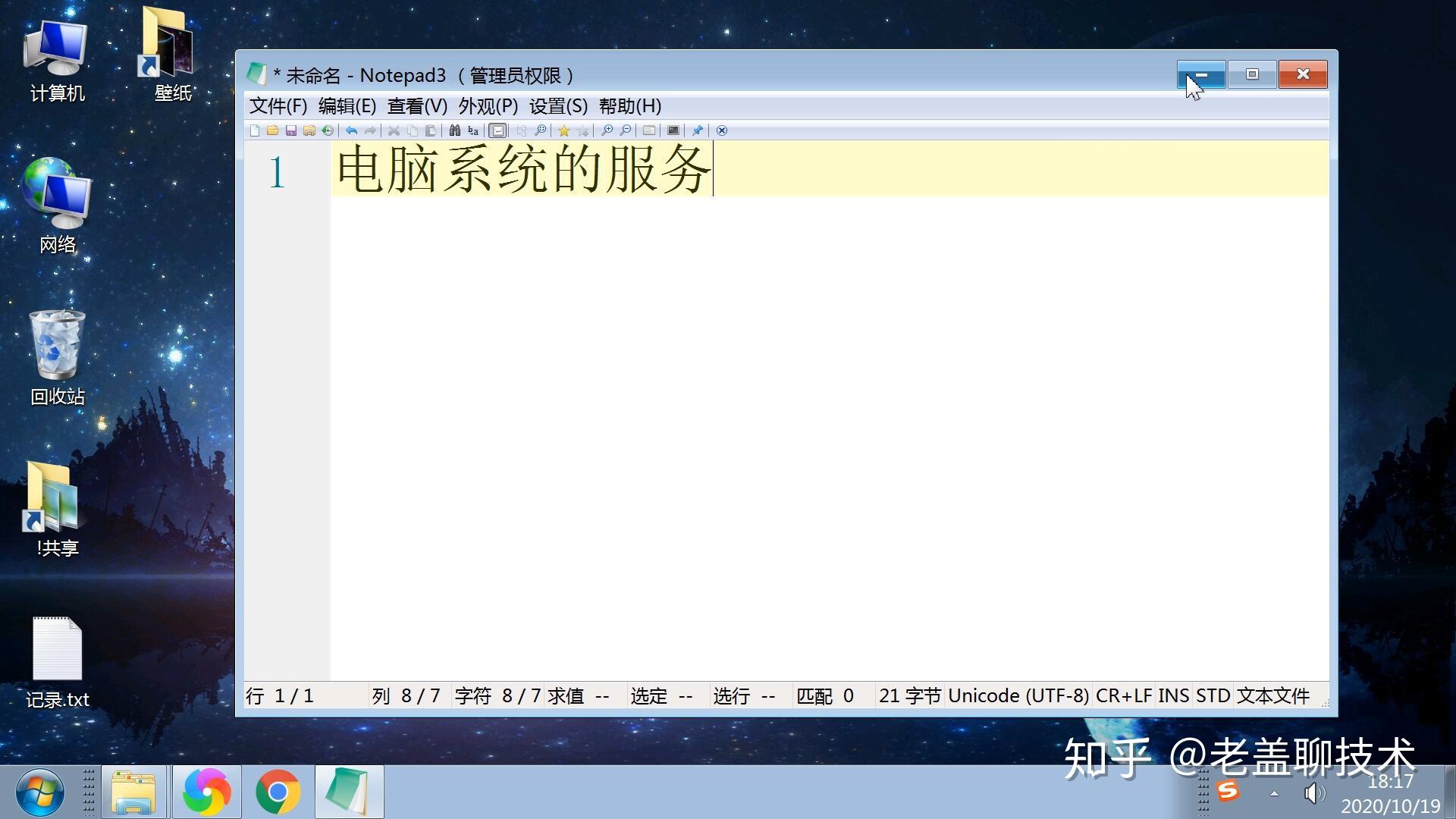Image resolution: width=1456 pixels, height=819 pixels.
Task: Toggle the Word Wrap toolbar button
Action: [x=497, y=130]
